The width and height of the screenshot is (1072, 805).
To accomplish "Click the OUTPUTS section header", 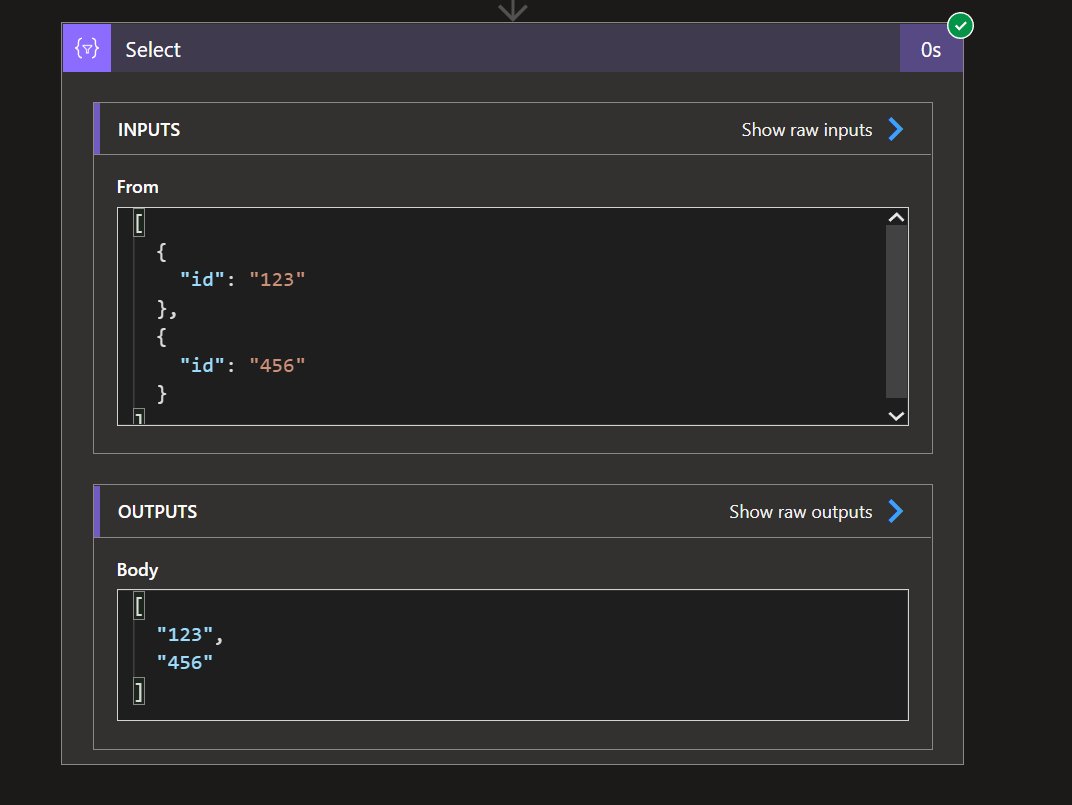I will click(x=513, y=511).
